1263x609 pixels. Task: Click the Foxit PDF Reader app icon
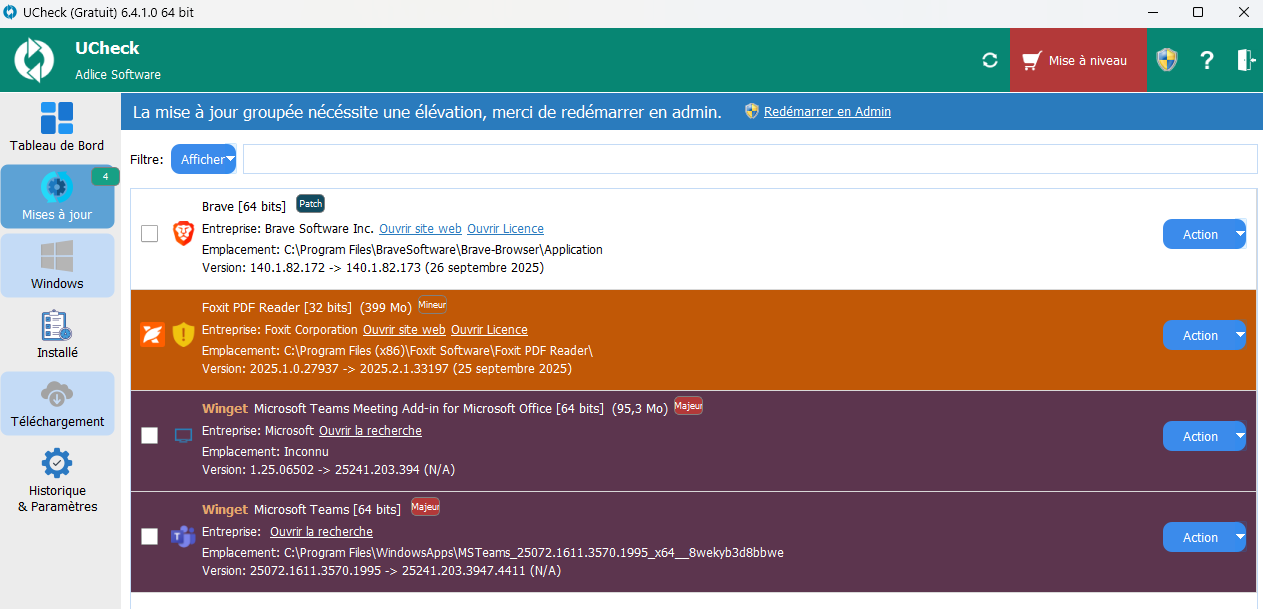coord(152,334)
